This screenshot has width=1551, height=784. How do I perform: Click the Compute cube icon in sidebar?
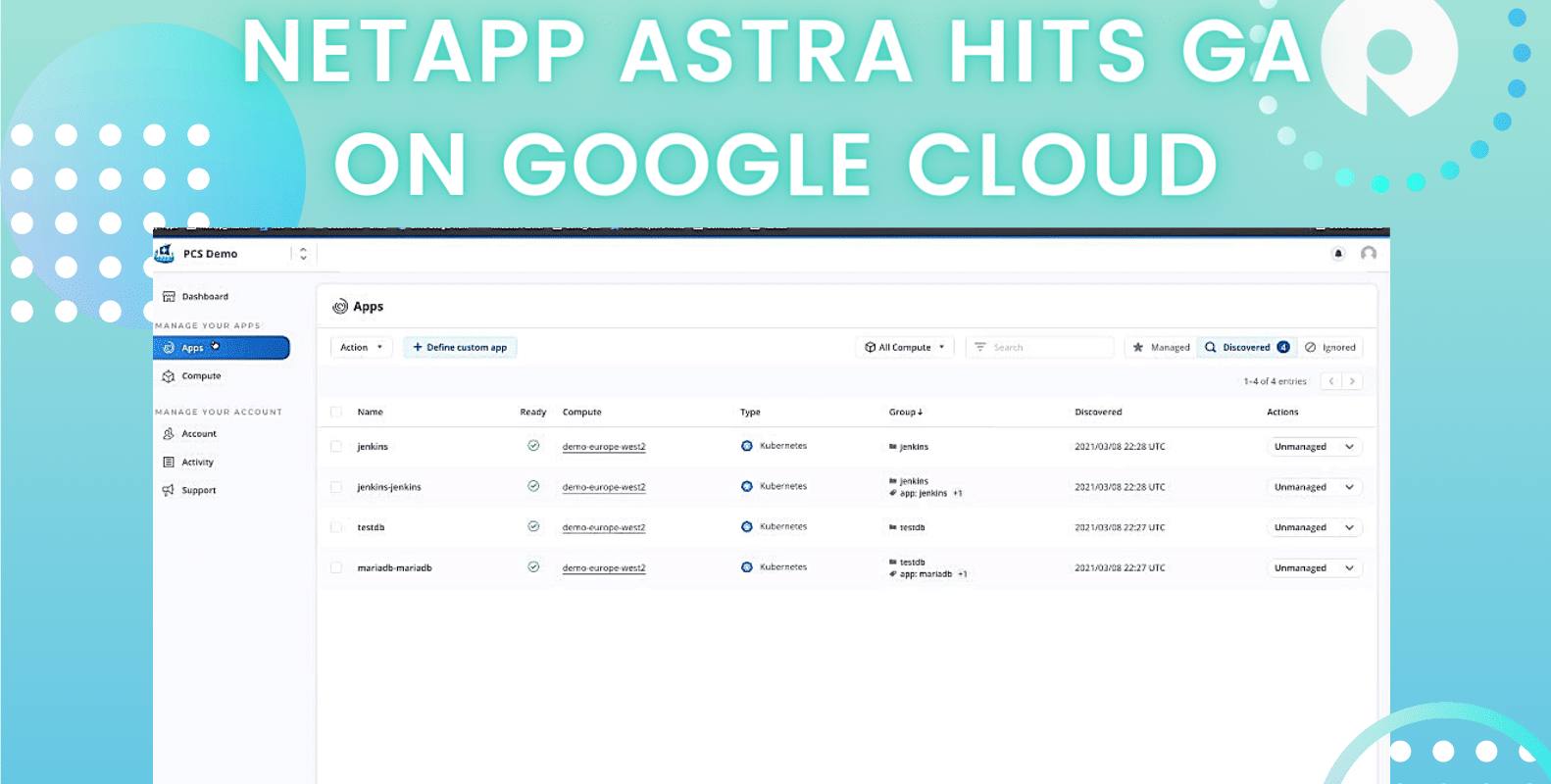click(x=169, y=376)
